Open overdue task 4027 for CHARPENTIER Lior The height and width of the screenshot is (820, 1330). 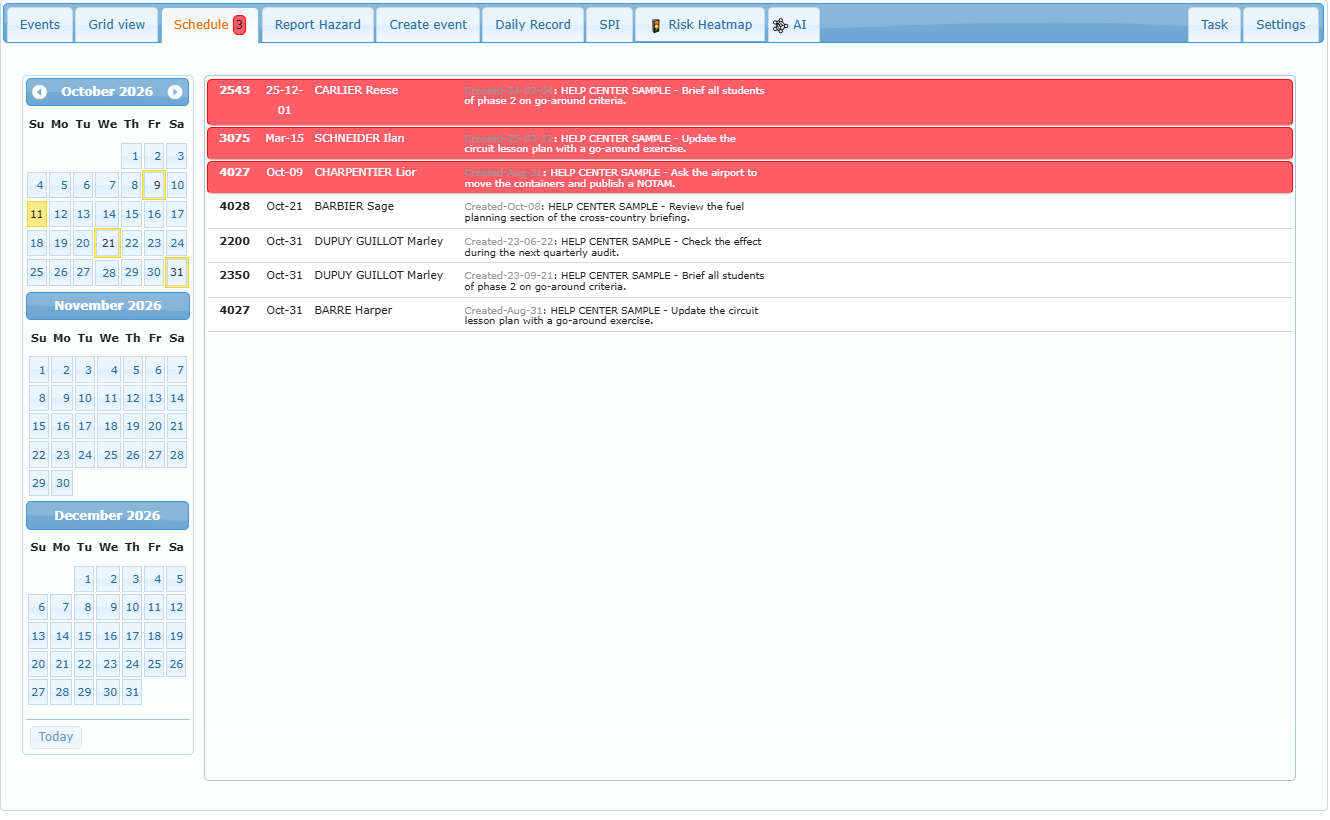[x=750, y=177]
